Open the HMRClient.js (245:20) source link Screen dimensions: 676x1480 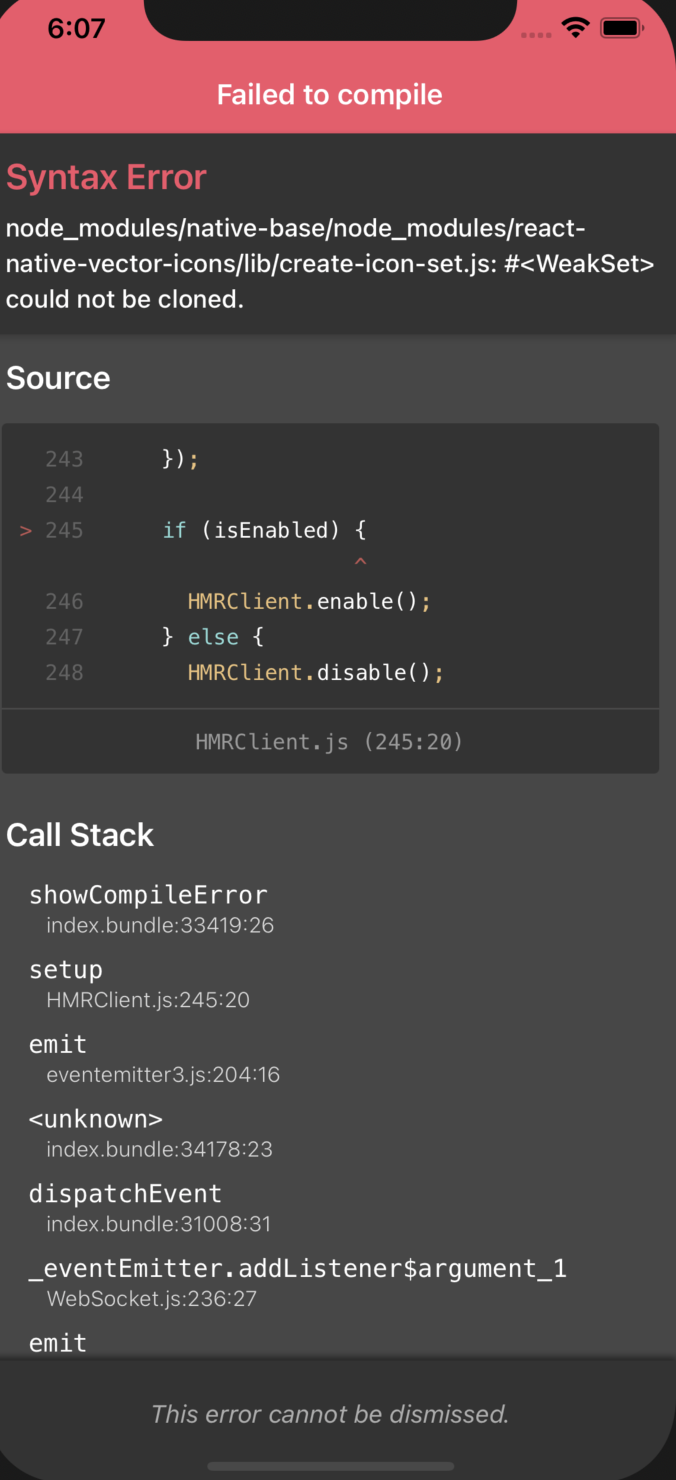330,741
